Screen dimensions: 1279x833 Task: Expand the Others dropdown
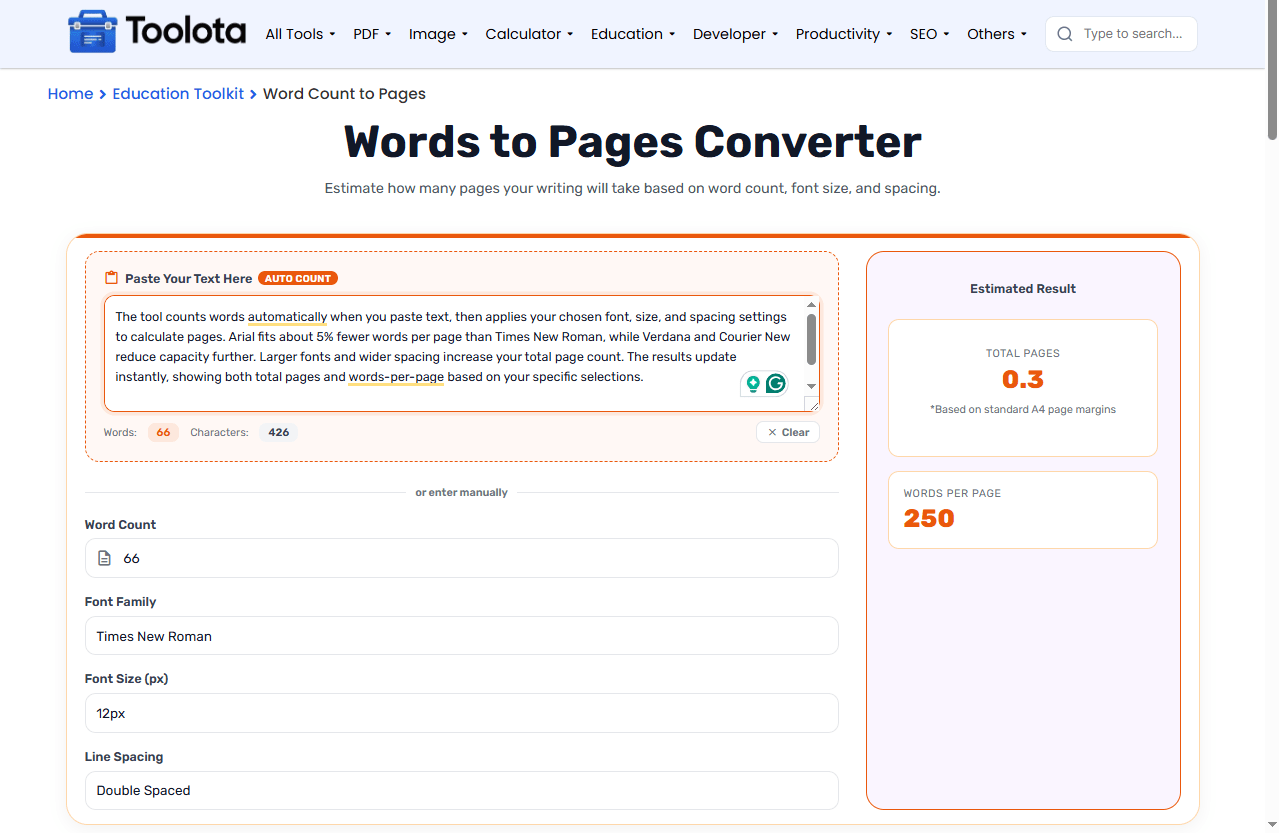997,34
